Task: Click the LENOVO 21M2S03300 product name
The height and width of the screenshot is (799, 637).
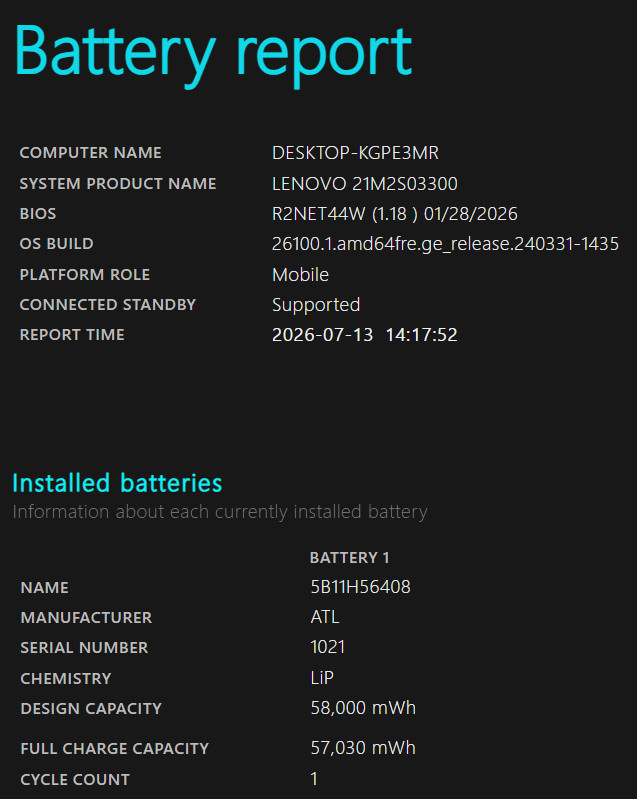Action: click(365, 183)
